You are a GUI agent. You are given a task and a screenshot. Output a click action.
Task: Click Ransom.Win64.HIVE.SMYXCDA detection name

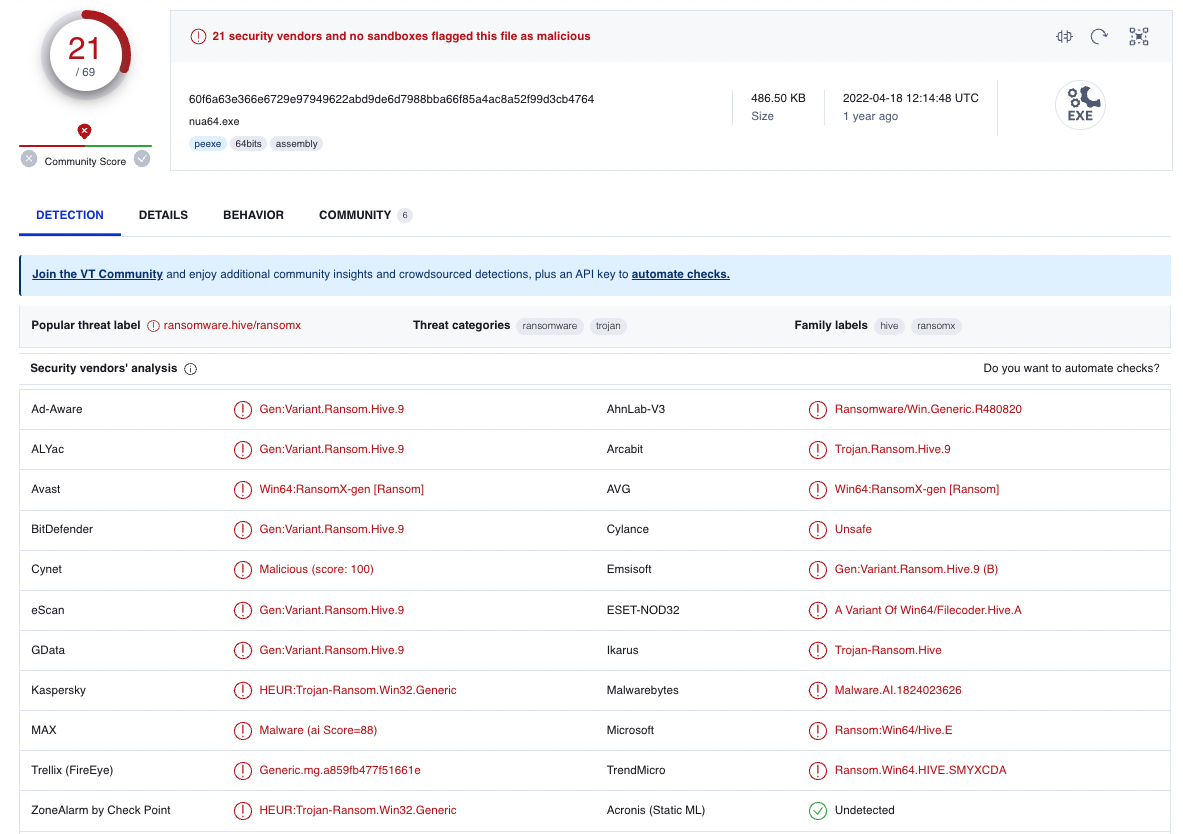(x=920, y=770)
